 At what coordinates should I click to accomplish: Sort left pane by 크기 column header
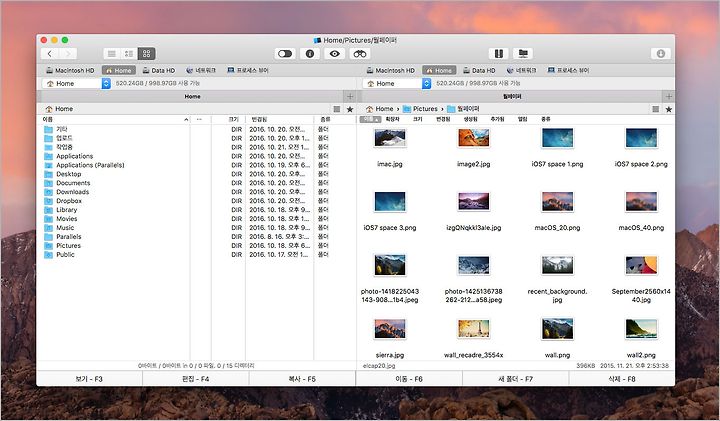pos(228,119)
